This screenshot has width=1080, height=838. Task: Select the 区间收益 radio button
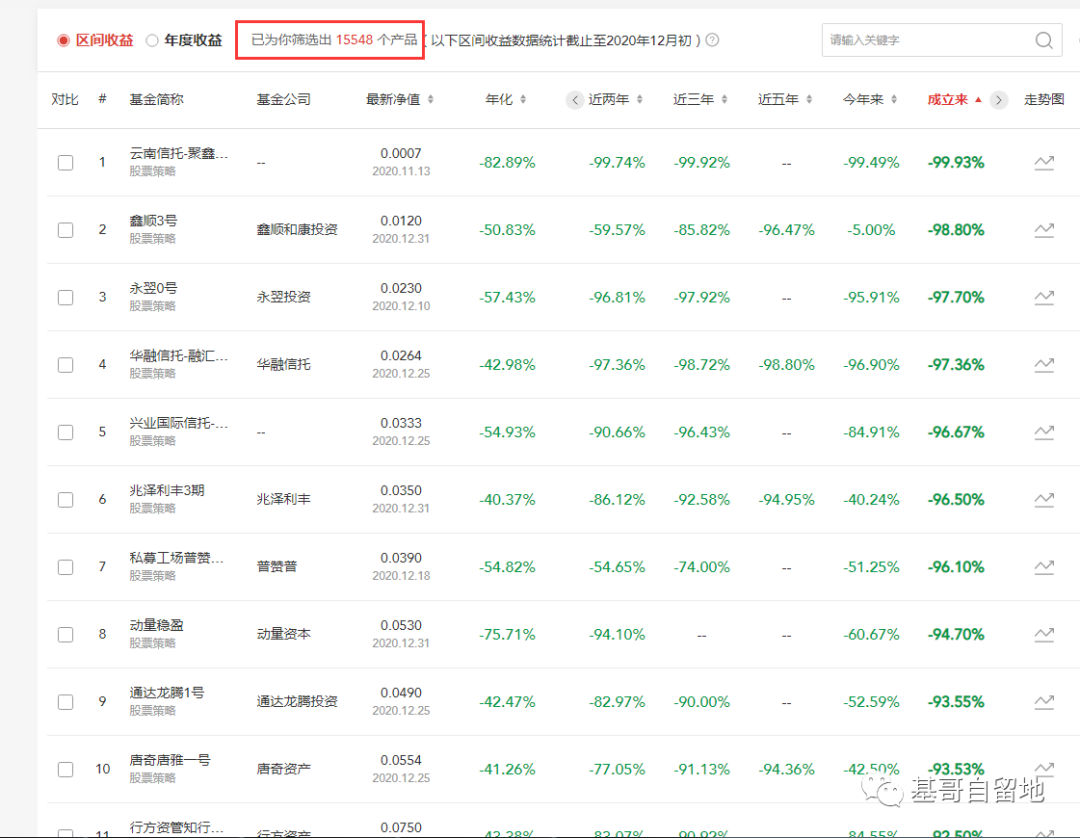64,41
